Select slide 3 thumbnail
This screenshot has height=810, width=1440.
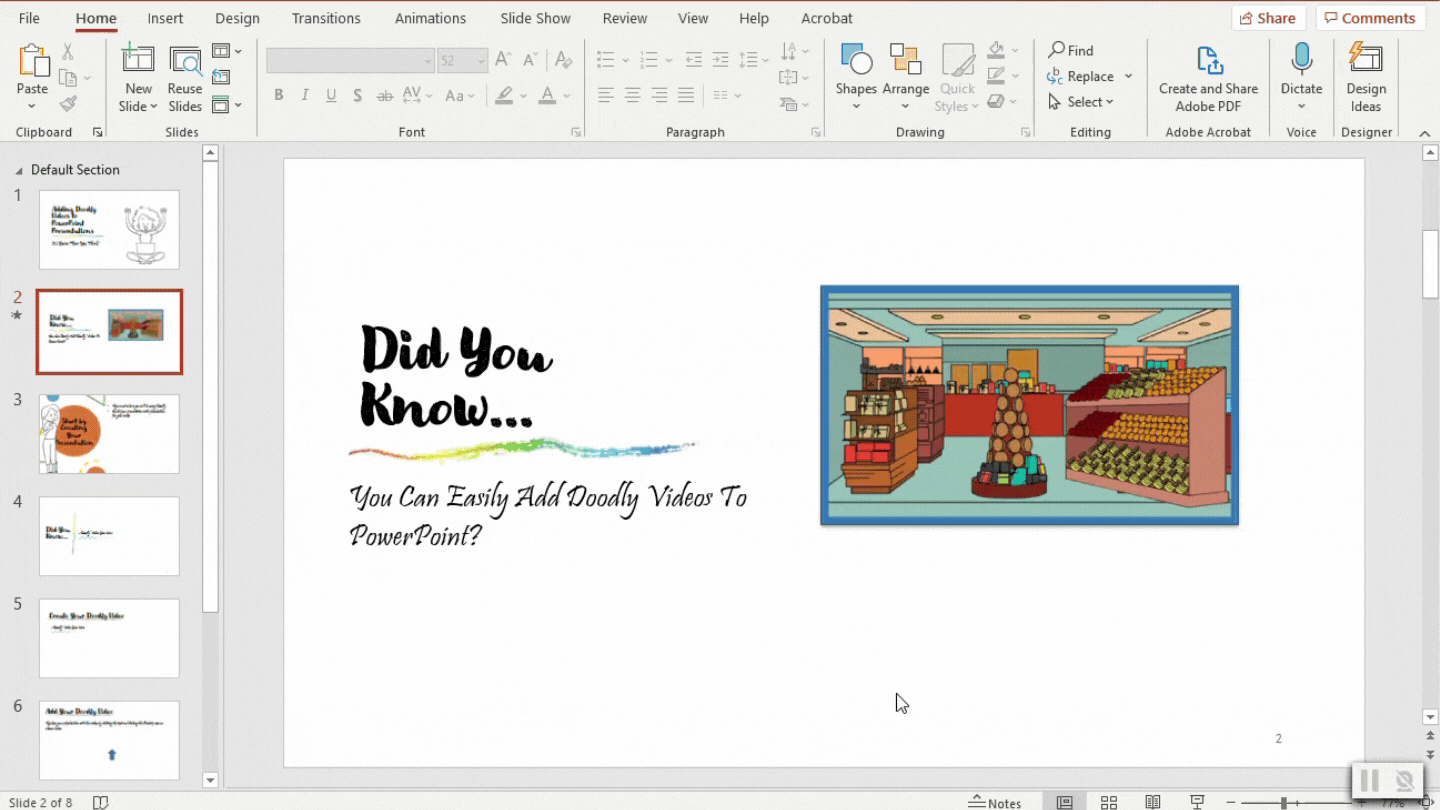(109, 433)
